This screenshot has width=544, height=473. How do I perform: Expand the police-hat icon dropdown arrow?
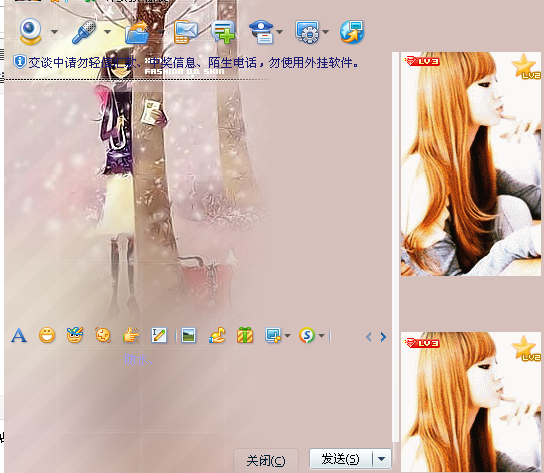pos(280,32)
